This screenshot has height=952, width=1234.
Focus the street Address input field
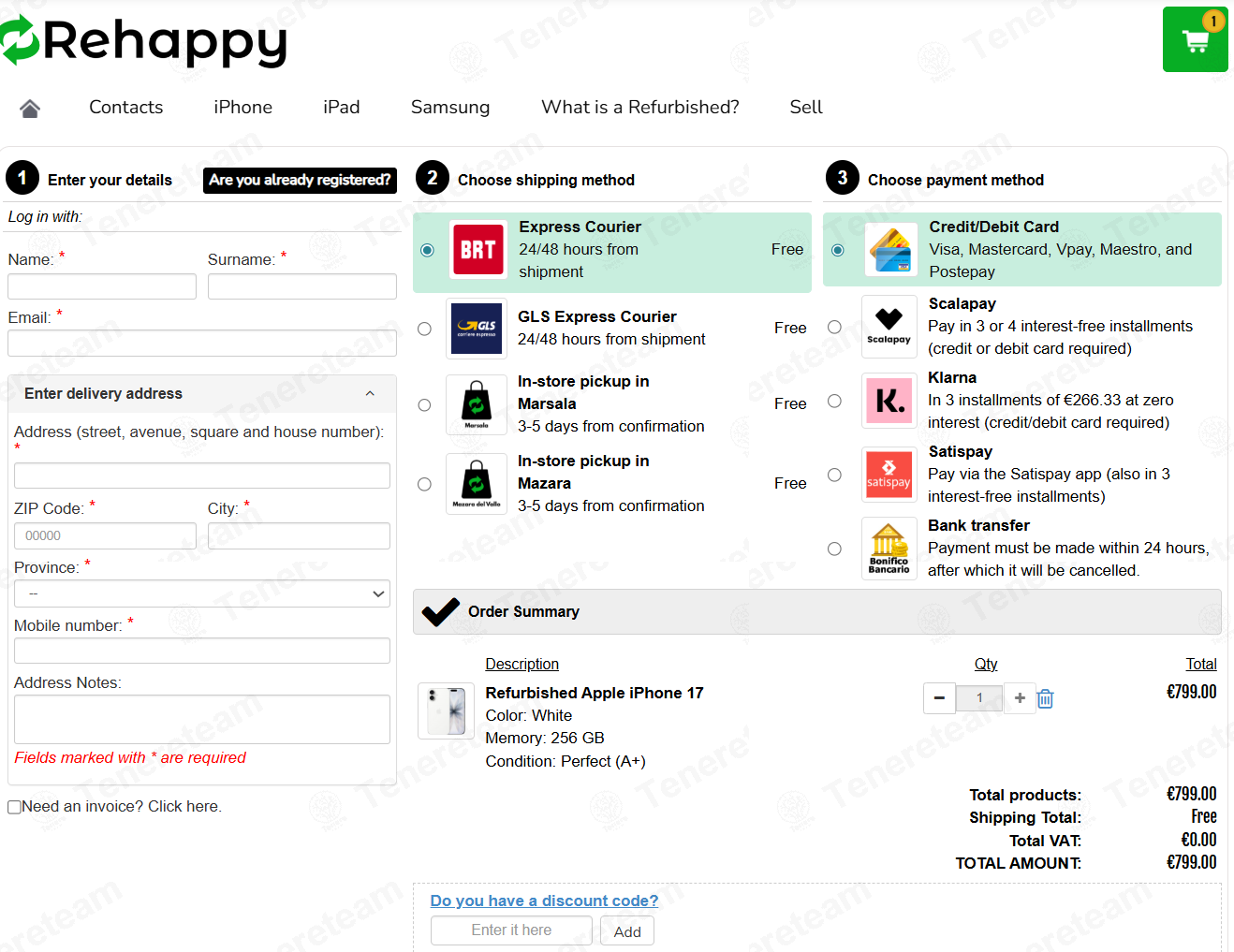(x=202, y=476)
